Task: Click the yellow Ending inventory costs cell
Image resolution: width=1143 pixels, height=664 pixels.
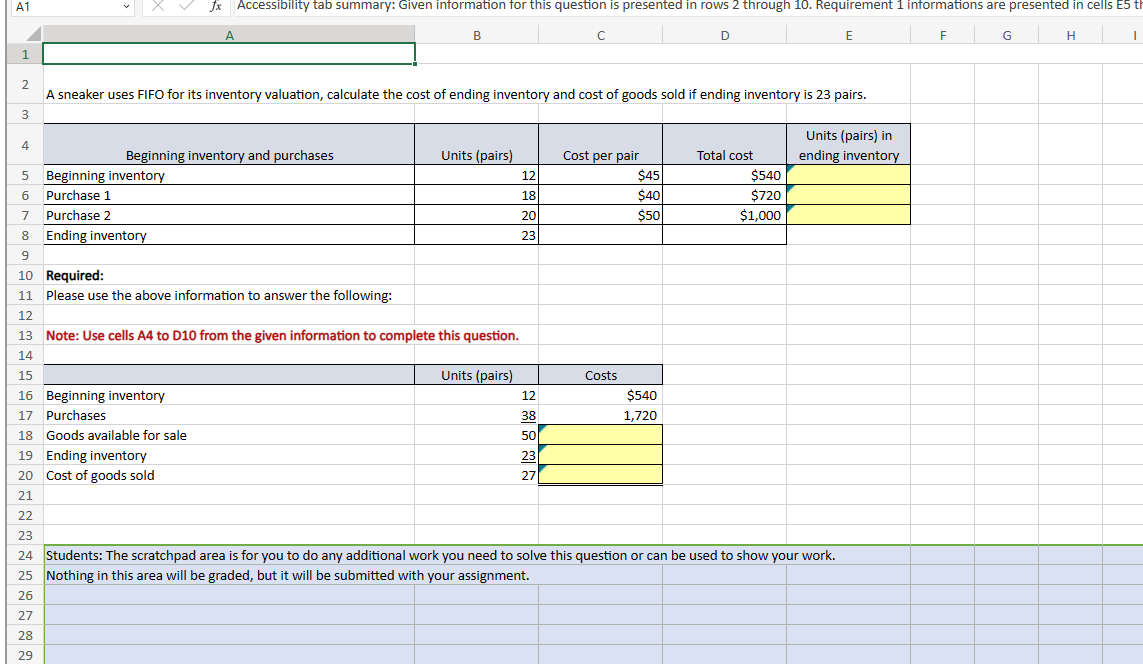Action: [600, 455]
